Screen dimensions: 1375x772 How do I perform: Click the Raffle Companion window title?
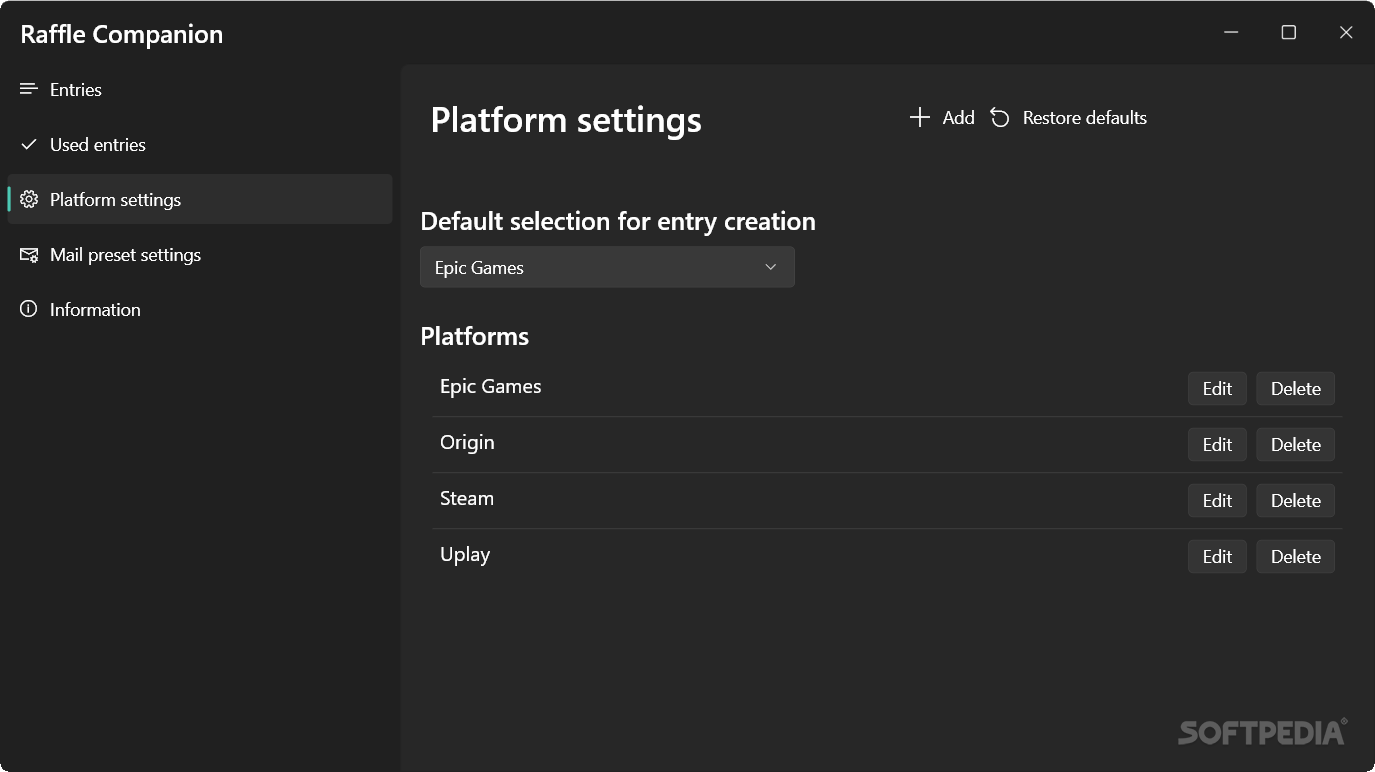(x=122, y=34)
